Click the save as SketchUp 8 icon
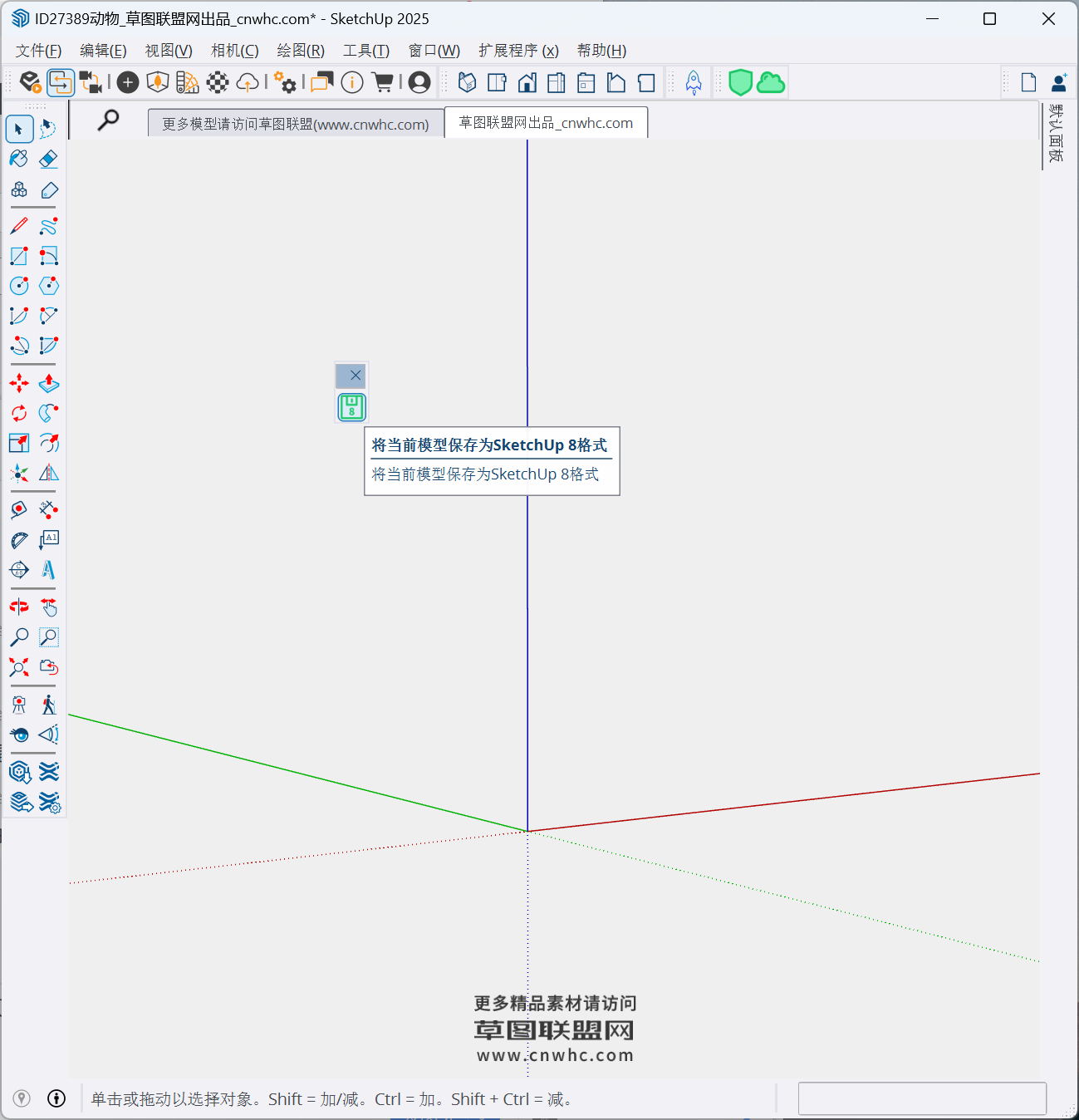 tap(351, 407)
